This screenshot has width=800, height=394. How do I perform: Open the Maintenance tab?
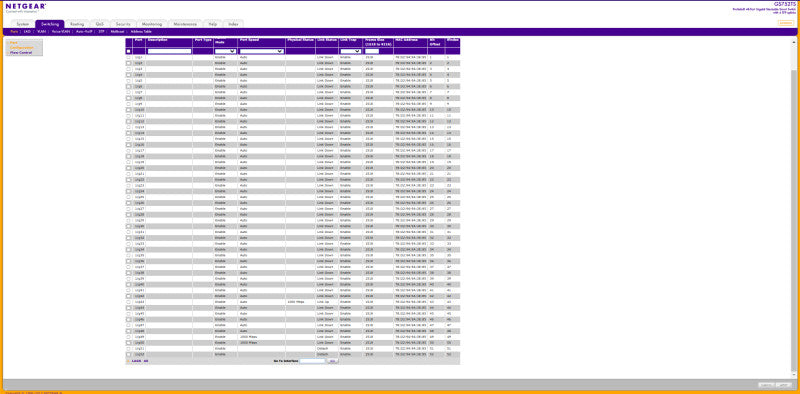[x=185, y=24]
